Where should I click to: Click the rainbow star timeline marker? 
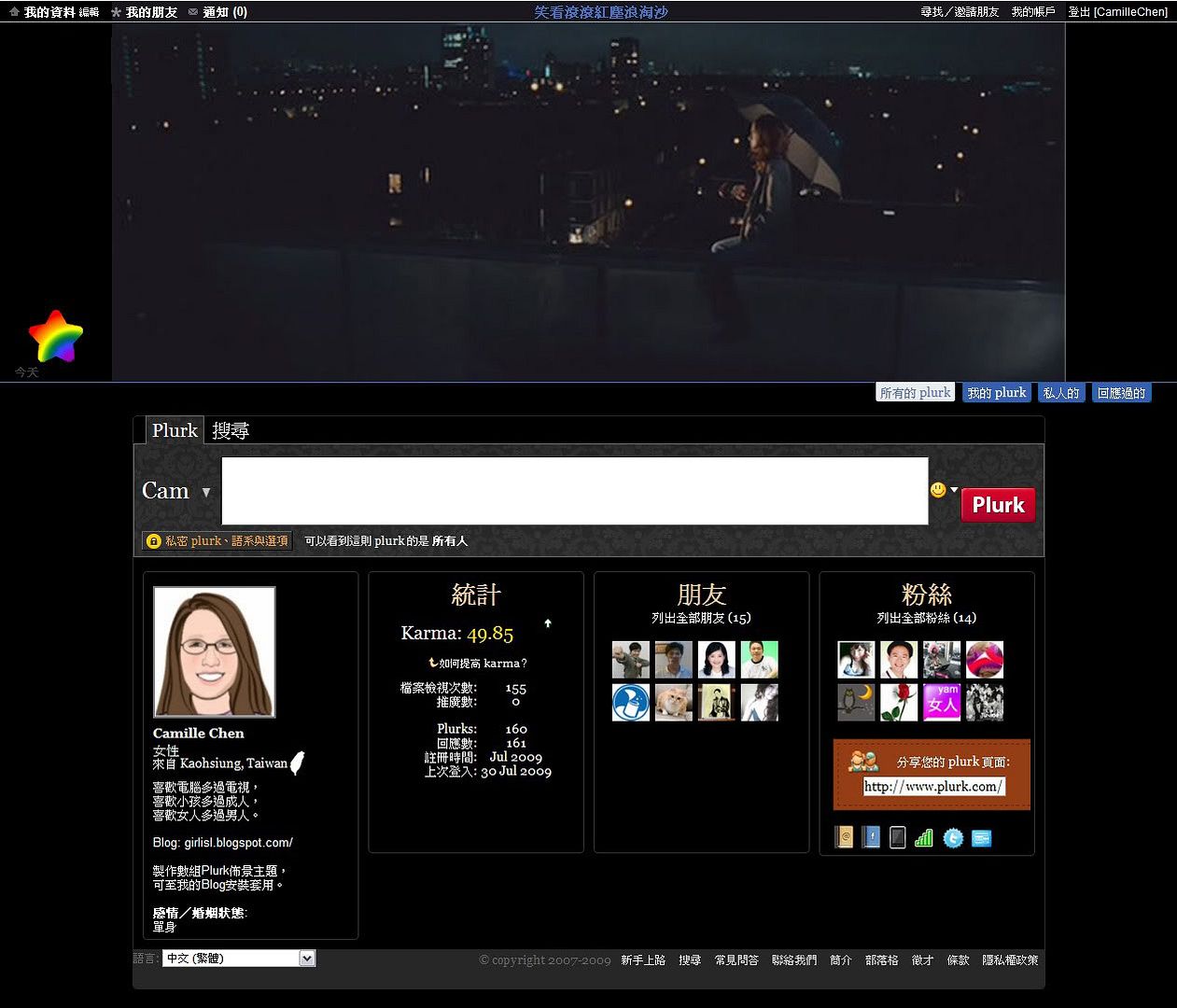tap(55, 336)
